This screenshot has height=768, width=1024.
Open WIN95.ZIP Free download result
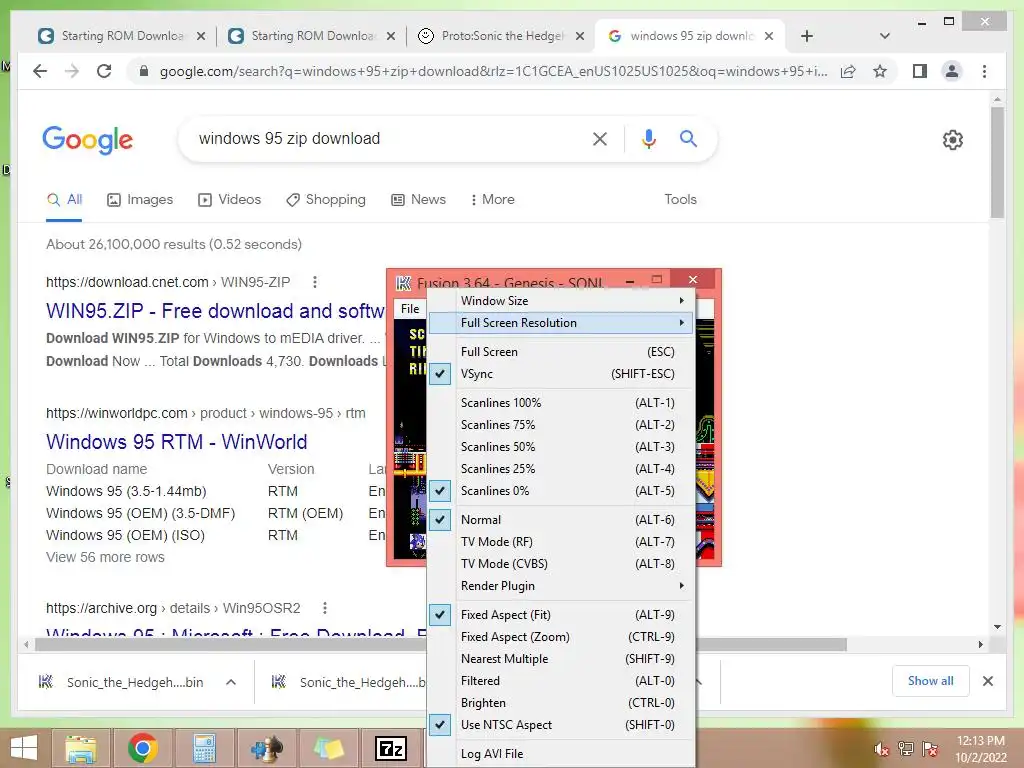(216, 311)
